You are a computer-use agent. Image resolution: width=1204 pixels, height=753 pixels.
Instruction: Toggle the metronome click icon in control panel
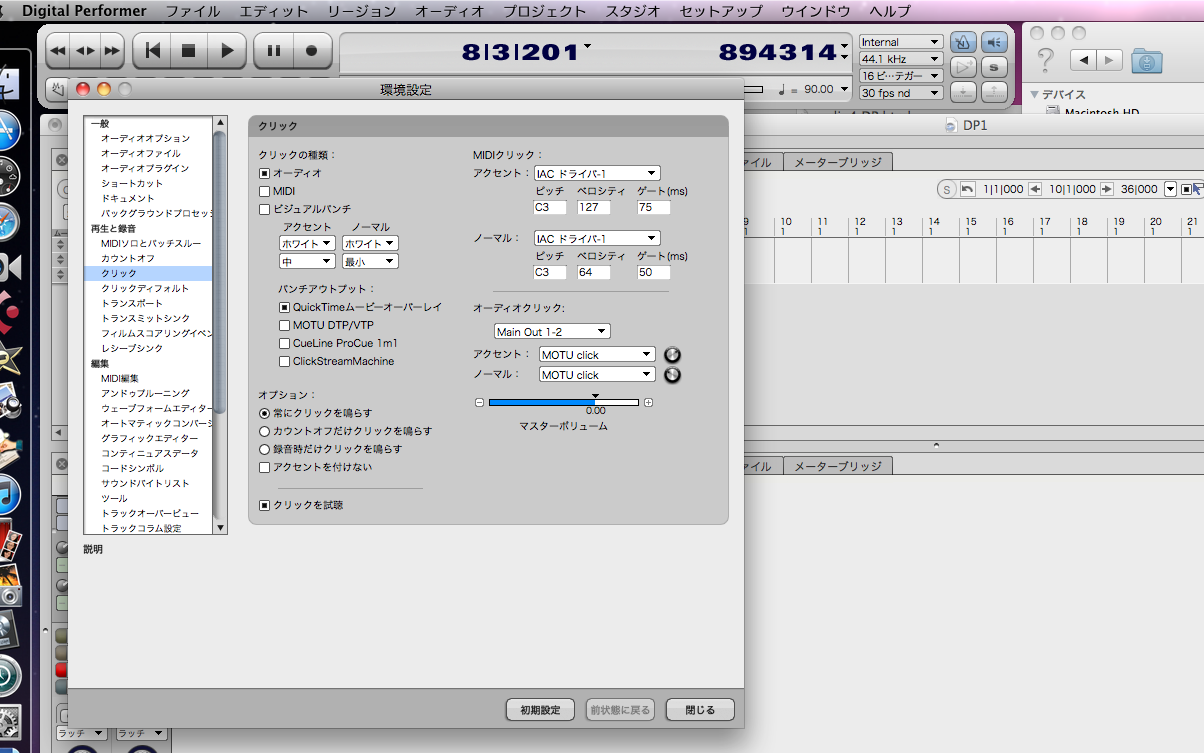point(962,42)
